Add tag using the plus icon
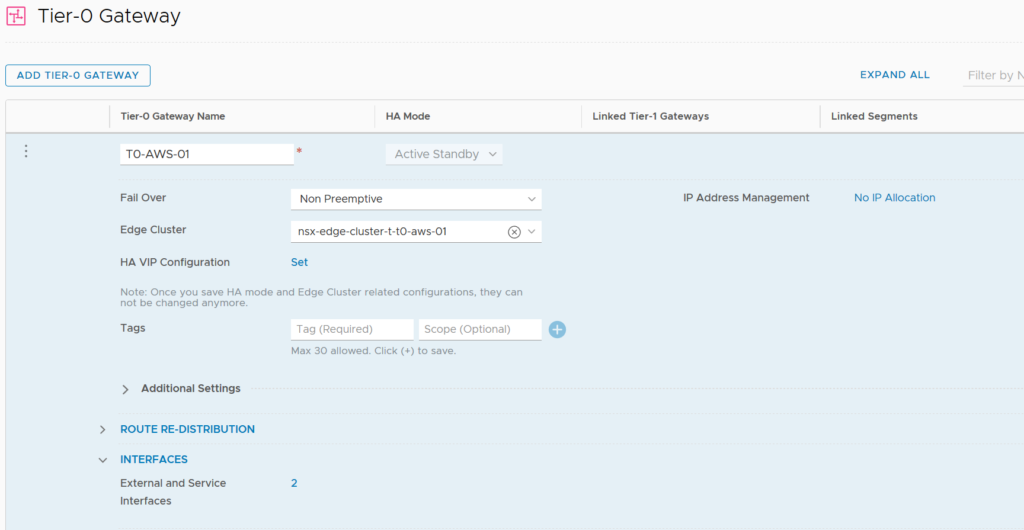Viewport: 1024px width, 530px height. pyautogui.click(x=557, y=330)
